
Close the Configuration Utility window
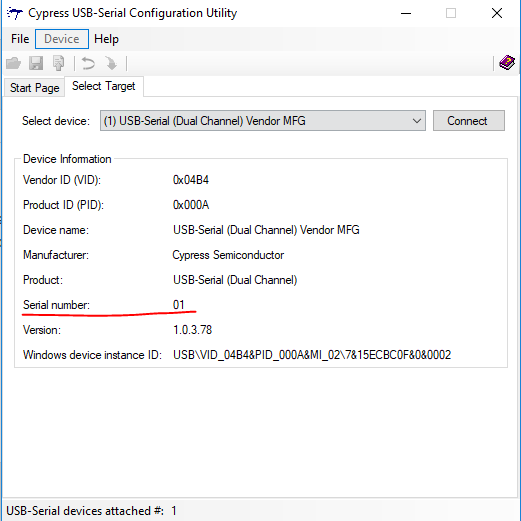tap(497, 13)
